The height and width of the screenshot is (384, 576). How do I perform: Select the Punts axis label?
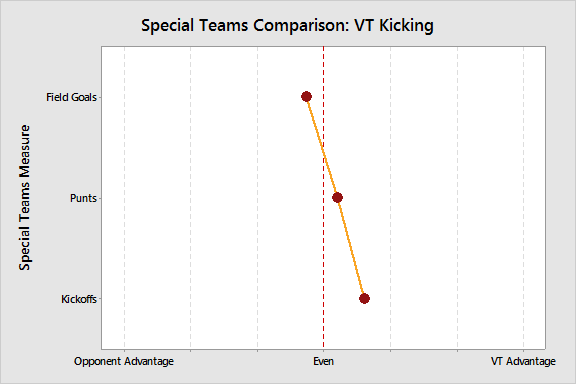83,198
